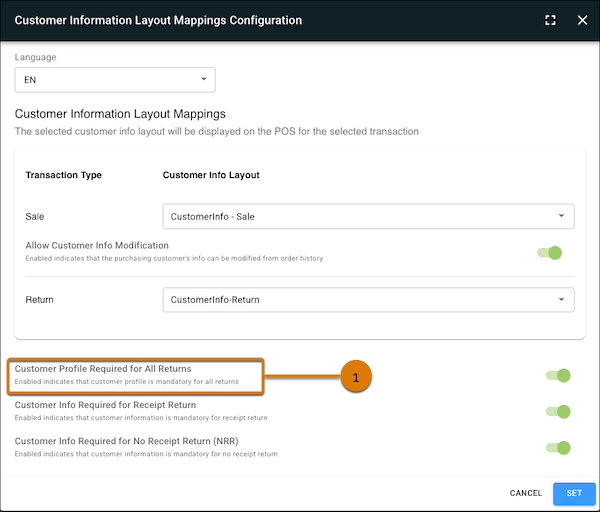Toggle Customer Info Required for No Receipt Return
600x512 pixels.
(558, 447)
